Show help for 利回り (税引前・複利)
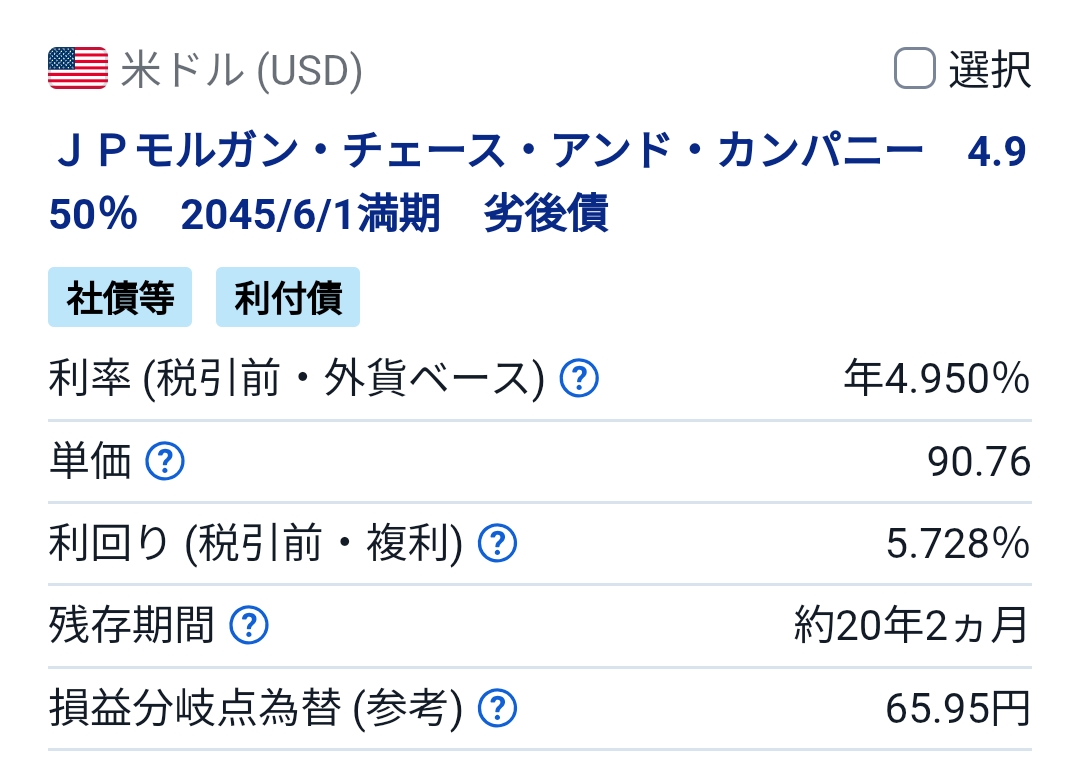Image resolution: width=1080 pixels, height=764 pixels. [x=497, y=544]
